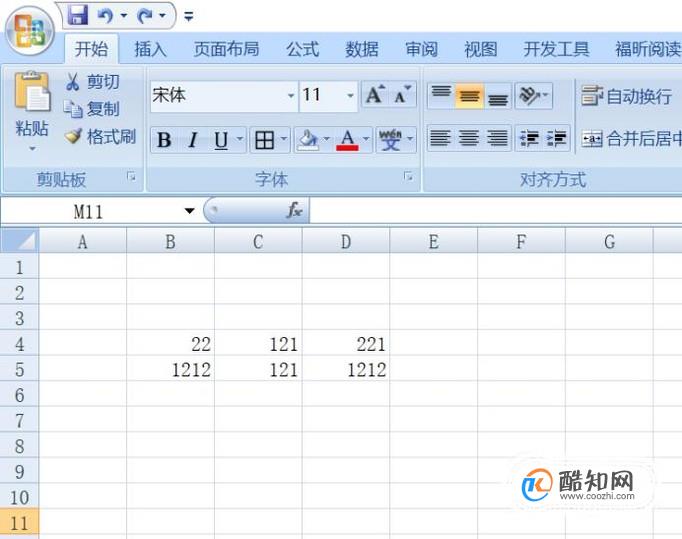
Task: Click the wén phonetic guide icon
Action: click(390, 140)
